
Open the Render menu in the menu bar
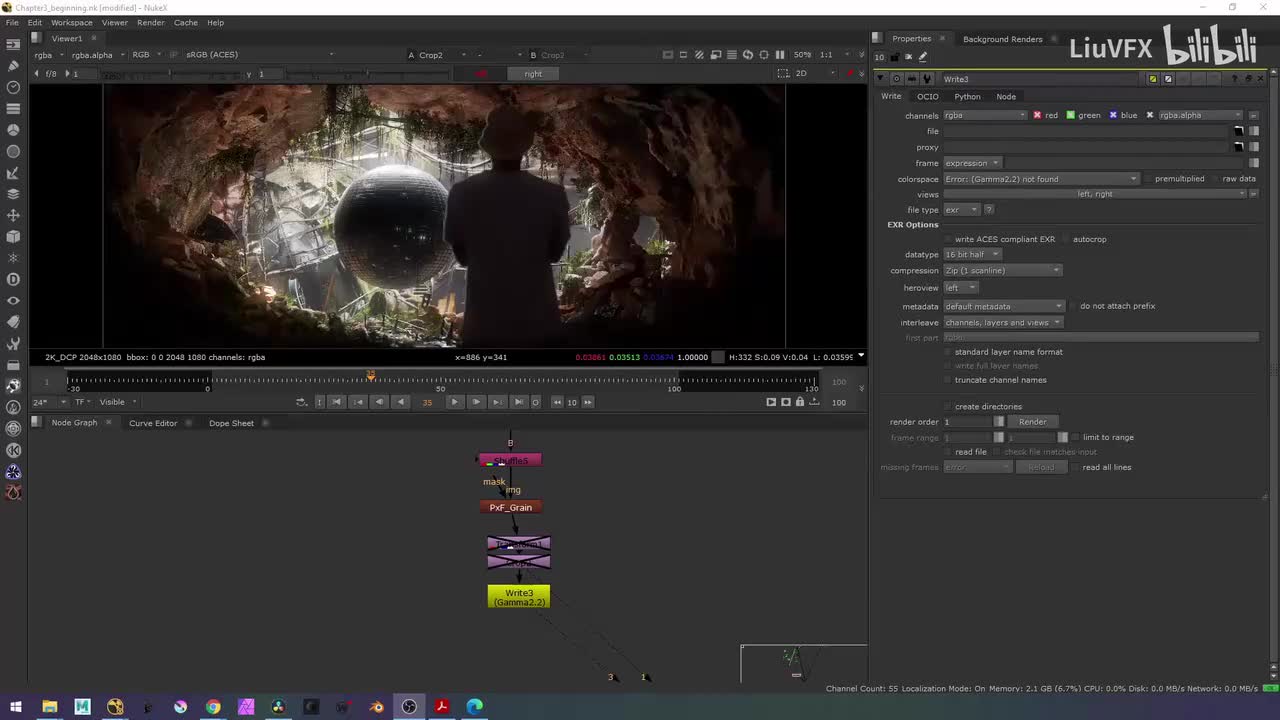151,22
